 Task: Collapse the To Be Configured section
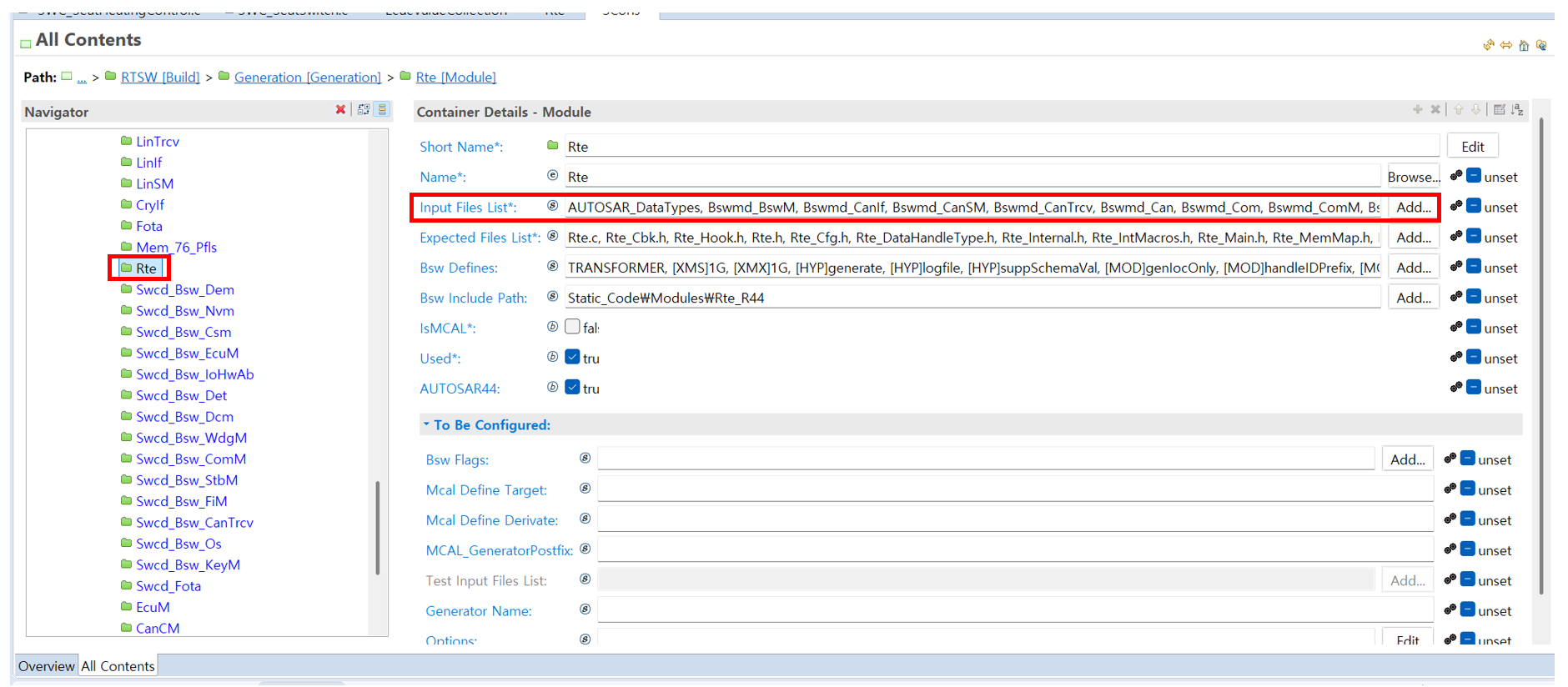426,424
